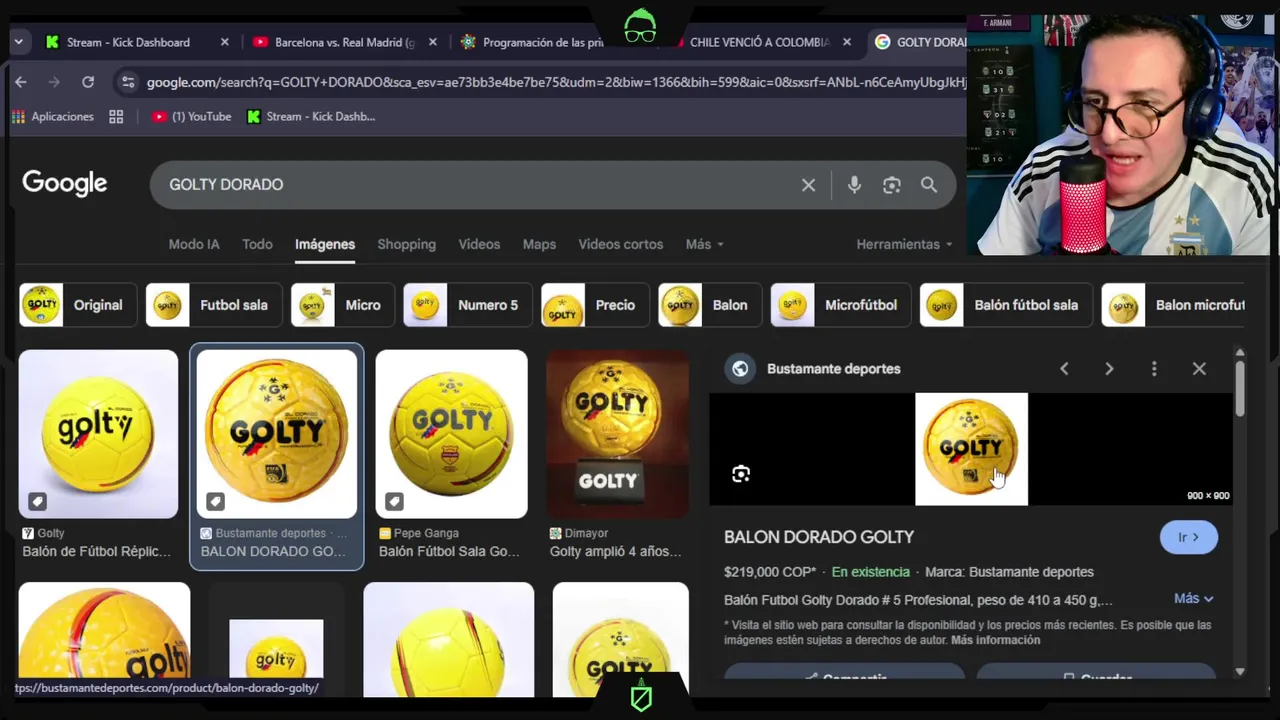Open the tab groups grid icon in the bookmarks bar
1280x720 pixels.
(116, 117)
